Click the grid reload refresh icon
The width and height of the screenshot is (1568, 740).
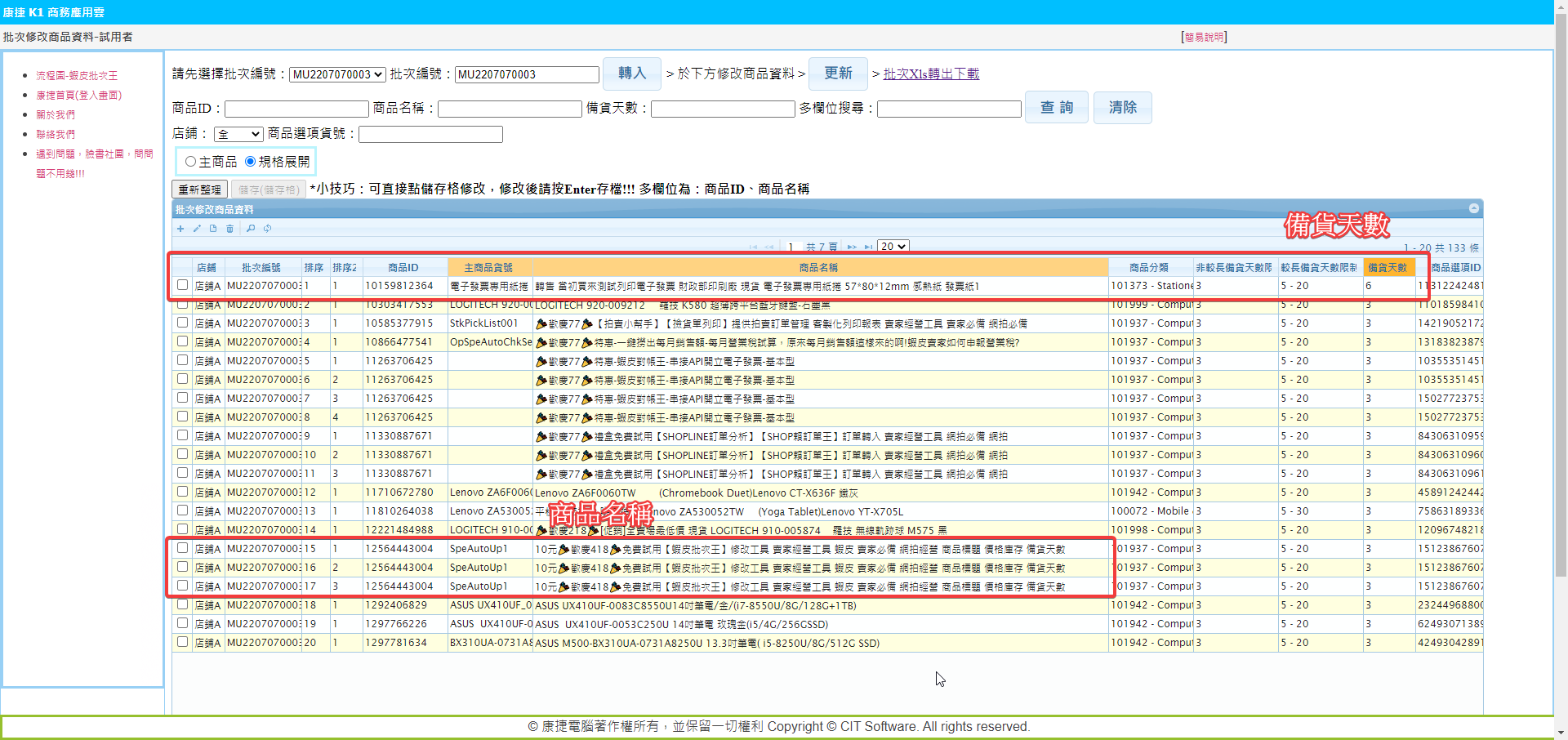[267, 229]
